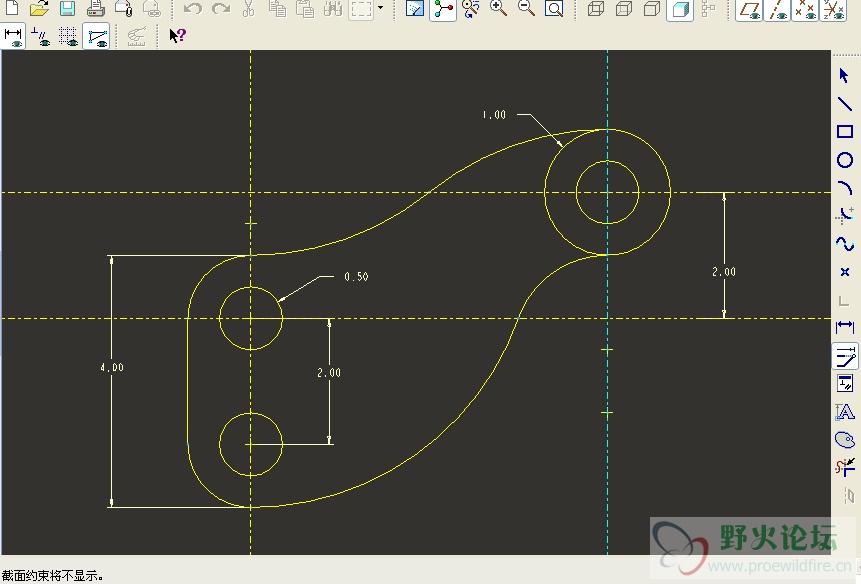861x584 pixels.
Task: Refit sketch to screen
Action: [555, 8]
